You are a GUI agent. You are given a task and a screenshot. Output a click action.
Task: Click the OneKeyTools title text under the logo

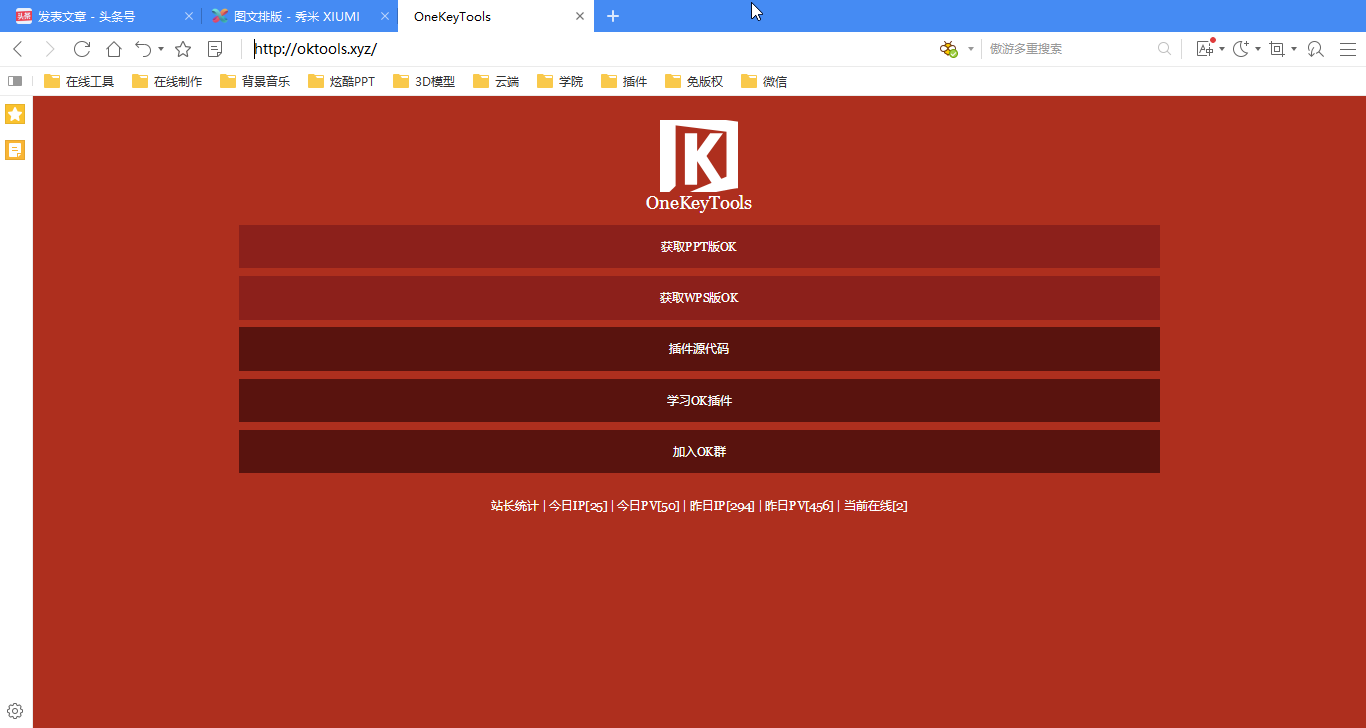click(699, 203)
